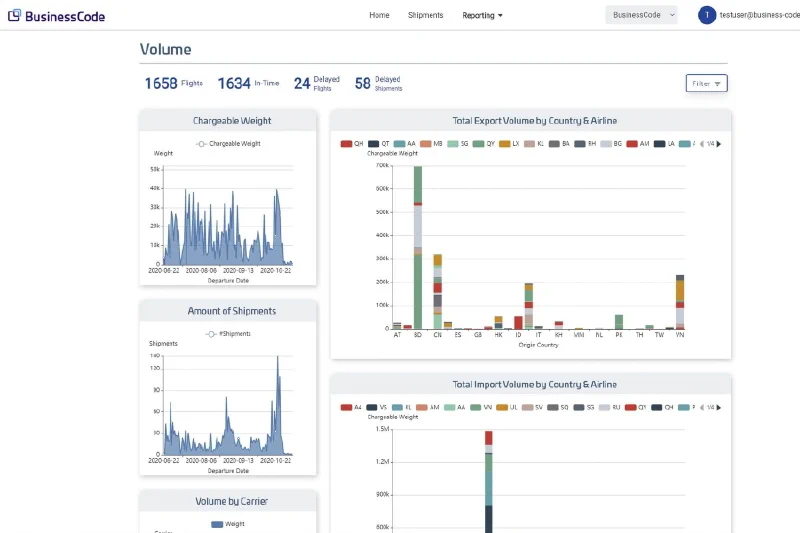Open the Filter dropdown
Viewport: 800px width, 533px height.
[706, 83]
